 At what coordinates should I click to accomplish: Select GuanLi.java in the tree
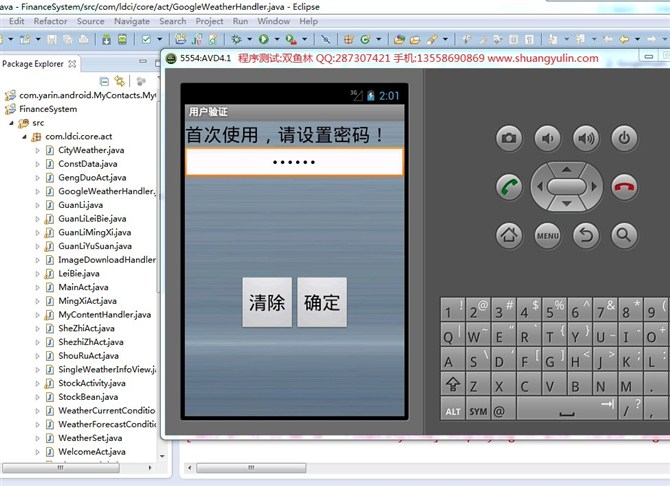tap(80, 205)
